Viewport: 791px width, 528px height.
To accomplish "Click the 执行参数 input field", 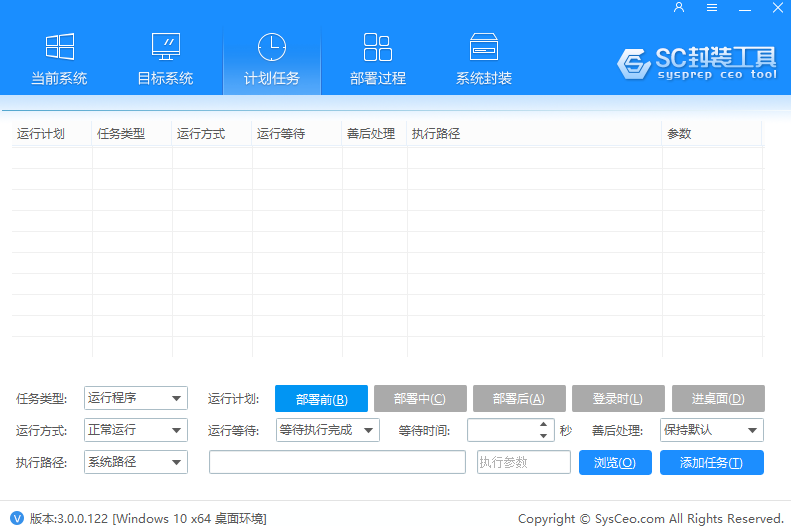I will pyautogui.click(x=524, y=462).
